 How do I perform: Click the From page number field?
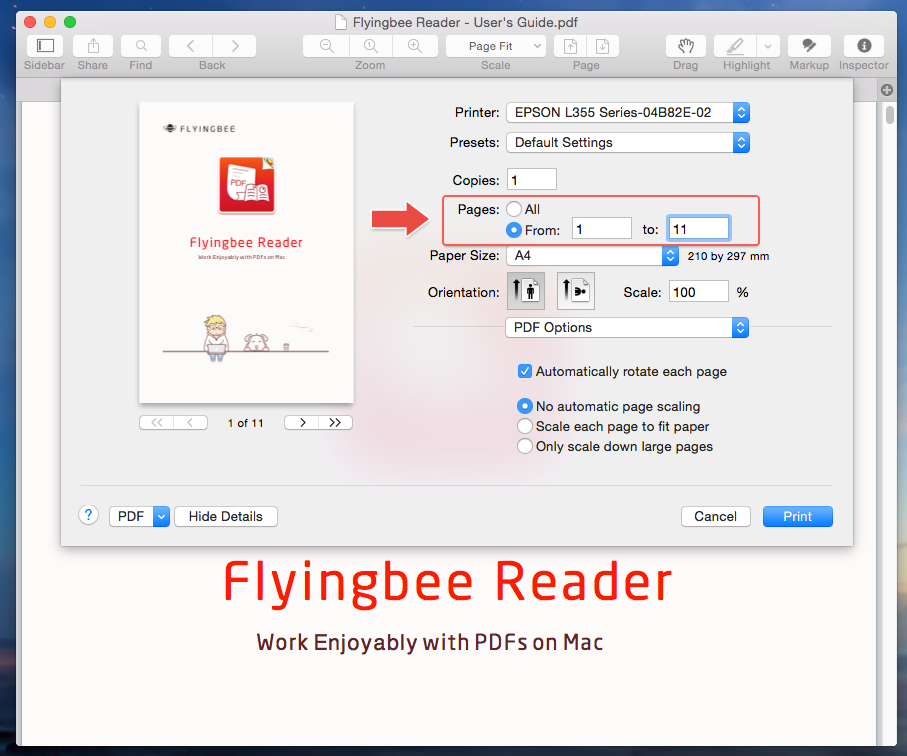(602, 228)
